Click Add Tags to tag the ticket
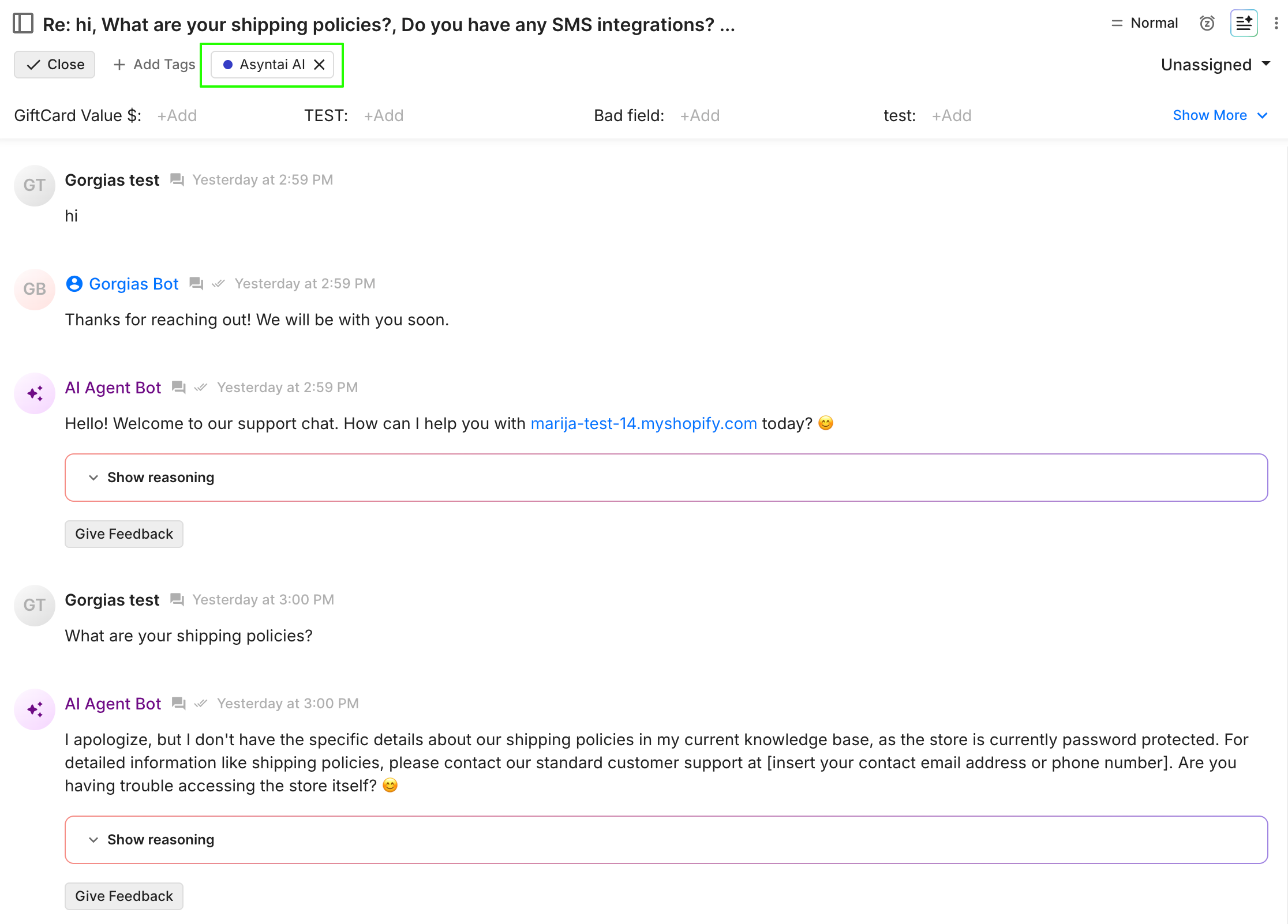 [155, 65]
